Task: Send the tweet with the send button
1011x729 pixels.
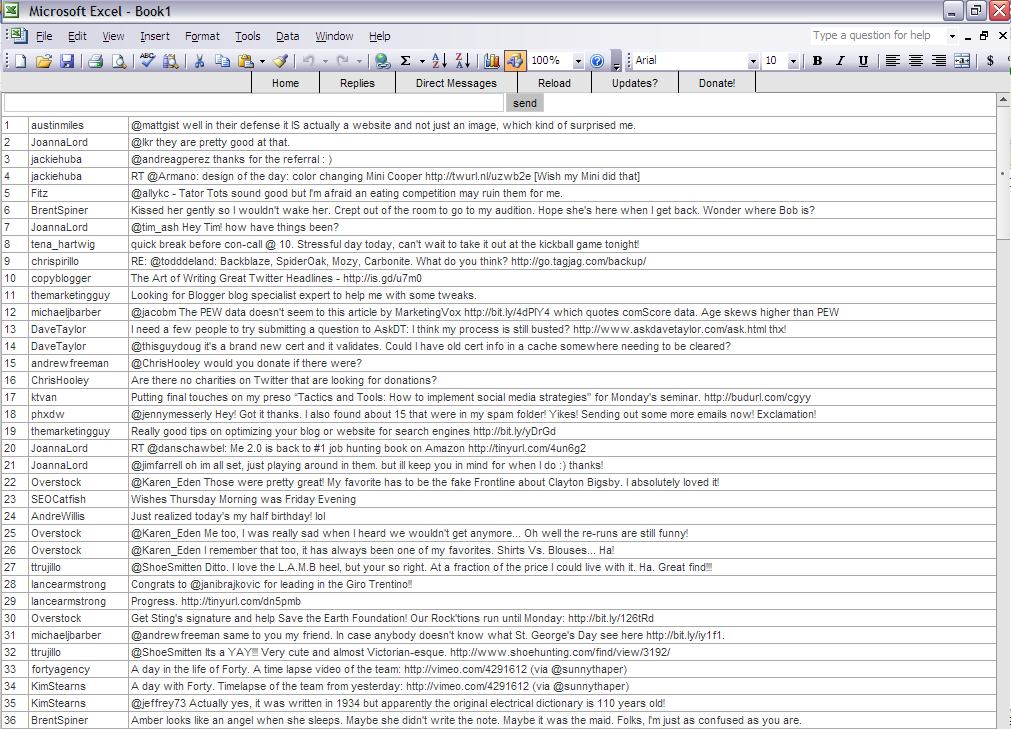Action: [525, 103]
